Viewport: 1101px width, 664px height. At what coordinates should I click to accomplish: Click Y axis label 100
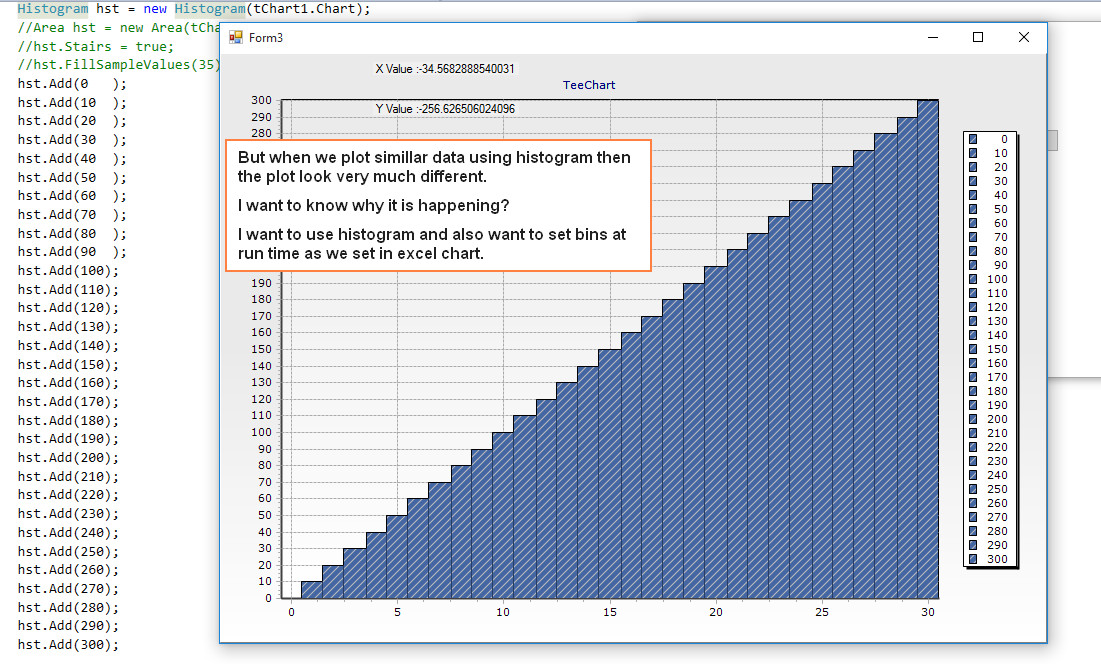point(261,432)
